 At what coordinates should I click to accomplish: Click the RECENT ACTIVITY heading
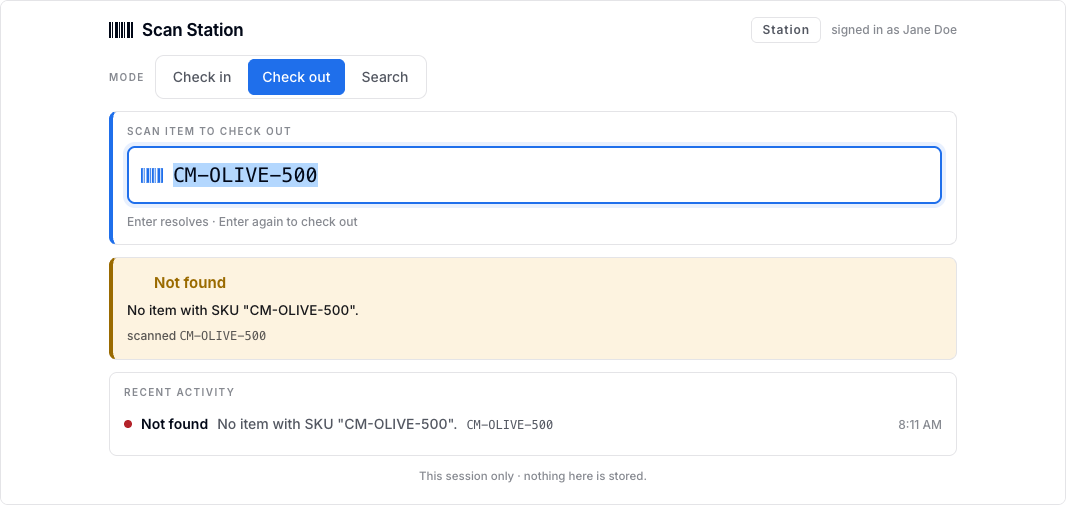click(x=179, y=392)
